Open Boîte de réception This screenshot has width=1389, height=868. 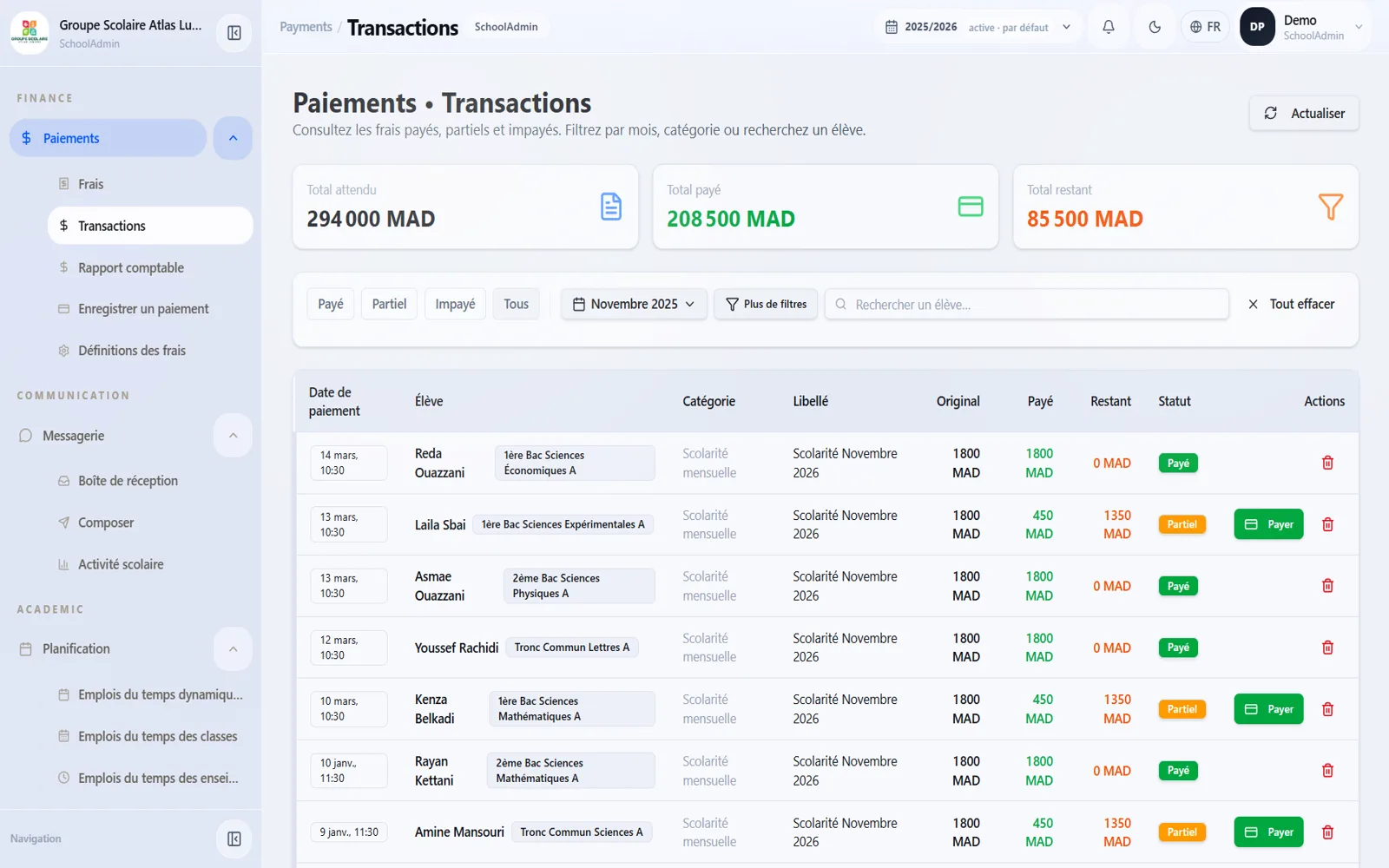[x=150, y=481]
